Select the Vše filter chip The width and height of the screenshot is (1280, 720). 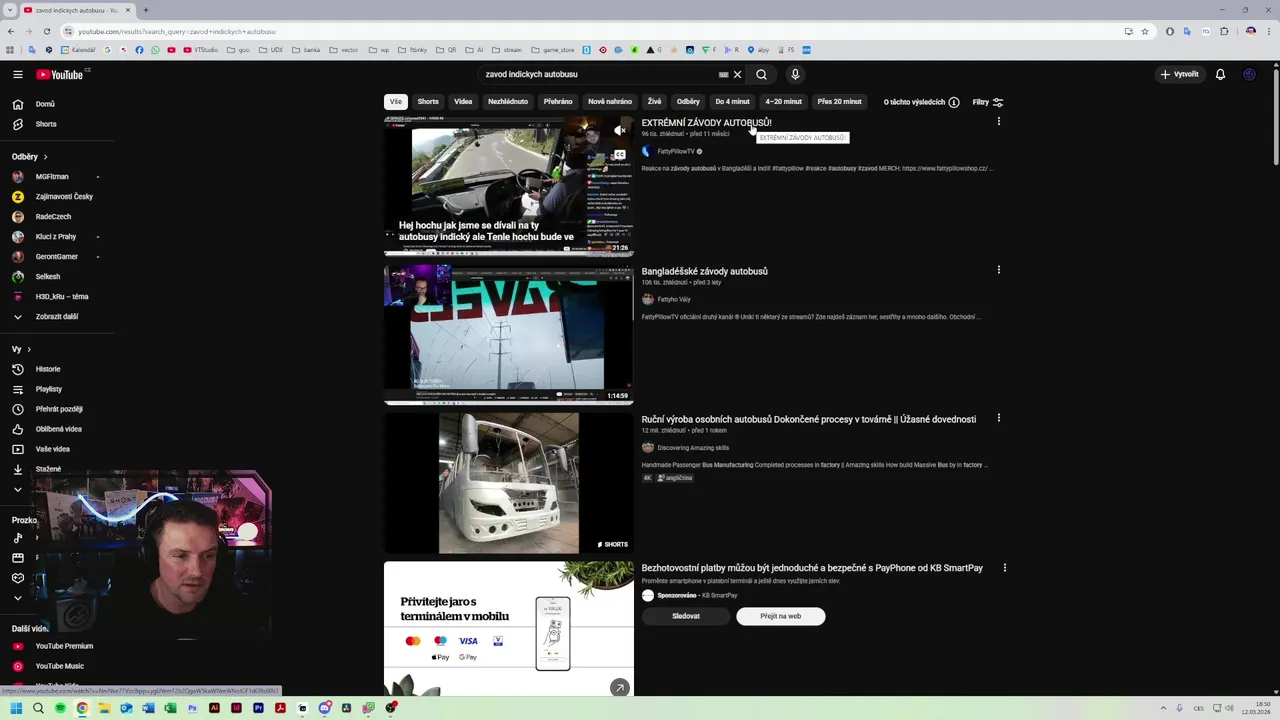(x=396, y=102)
